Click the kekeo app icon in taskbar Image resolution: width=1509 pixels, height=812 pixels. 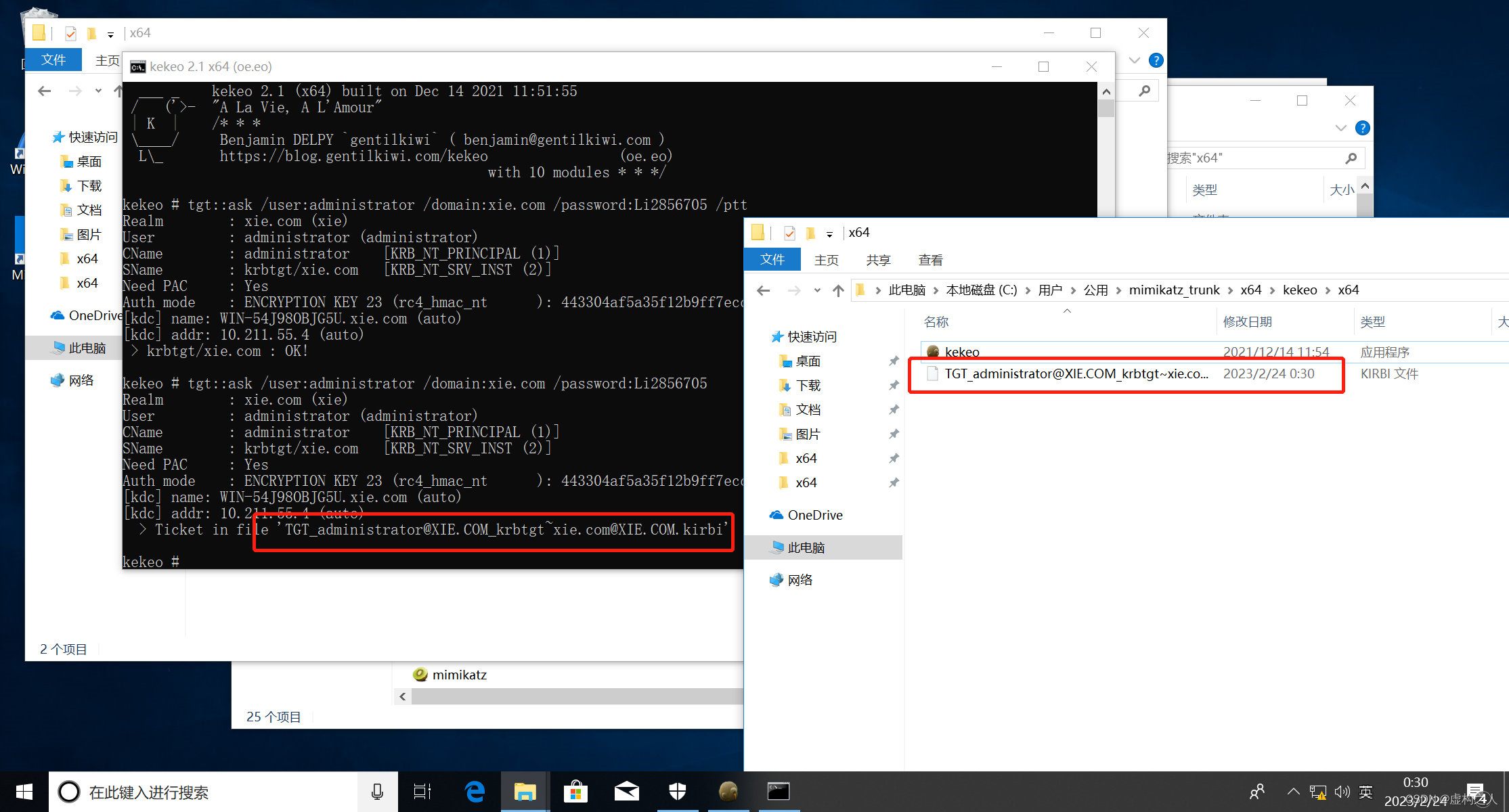728,791
